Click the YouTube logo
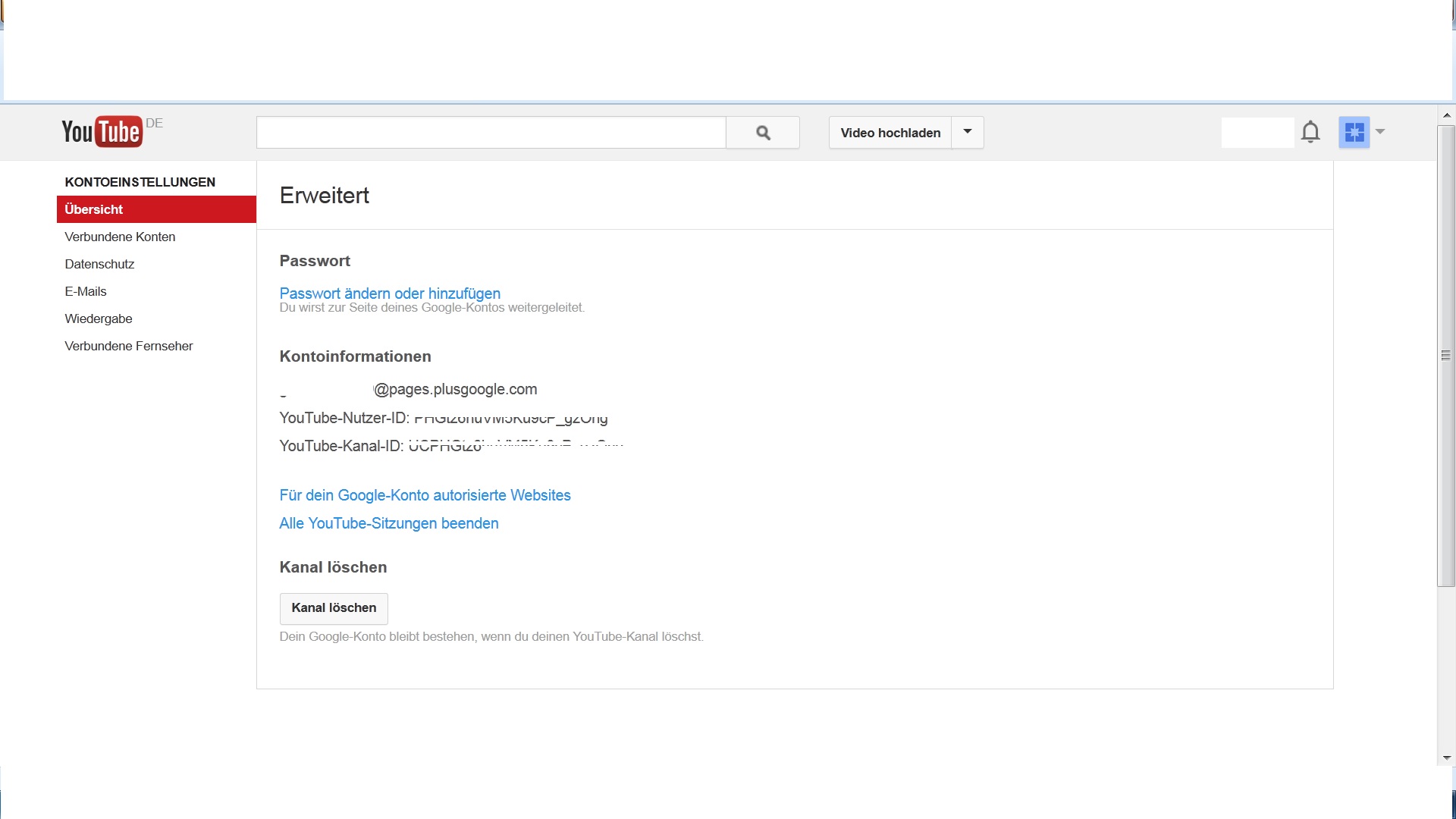Viewport: 1456px width, 819px height. coord(102,132)
